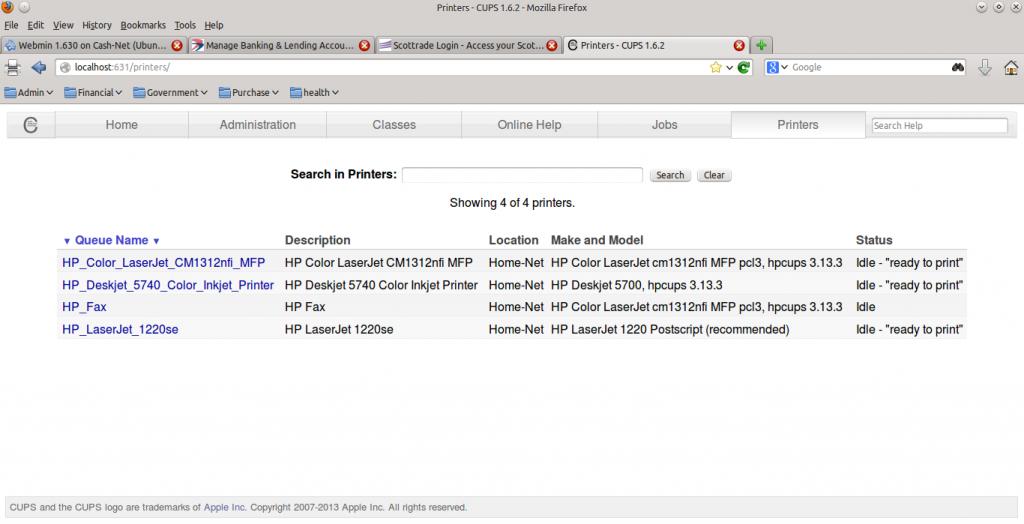The width and height of the screenshot is (1024, 524).
Task: Expand the Financial bookmarks folder
Action: [x=93, y=93]
